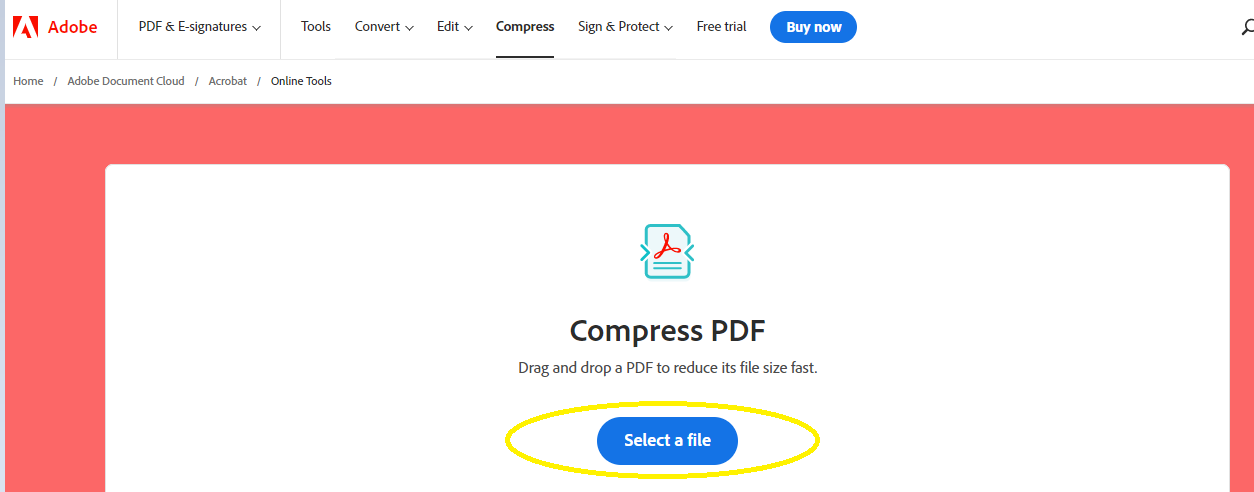The image size is (1254, 492).
Task: Open the Convert dropdown menu
Action: click(x=384, y=27)
